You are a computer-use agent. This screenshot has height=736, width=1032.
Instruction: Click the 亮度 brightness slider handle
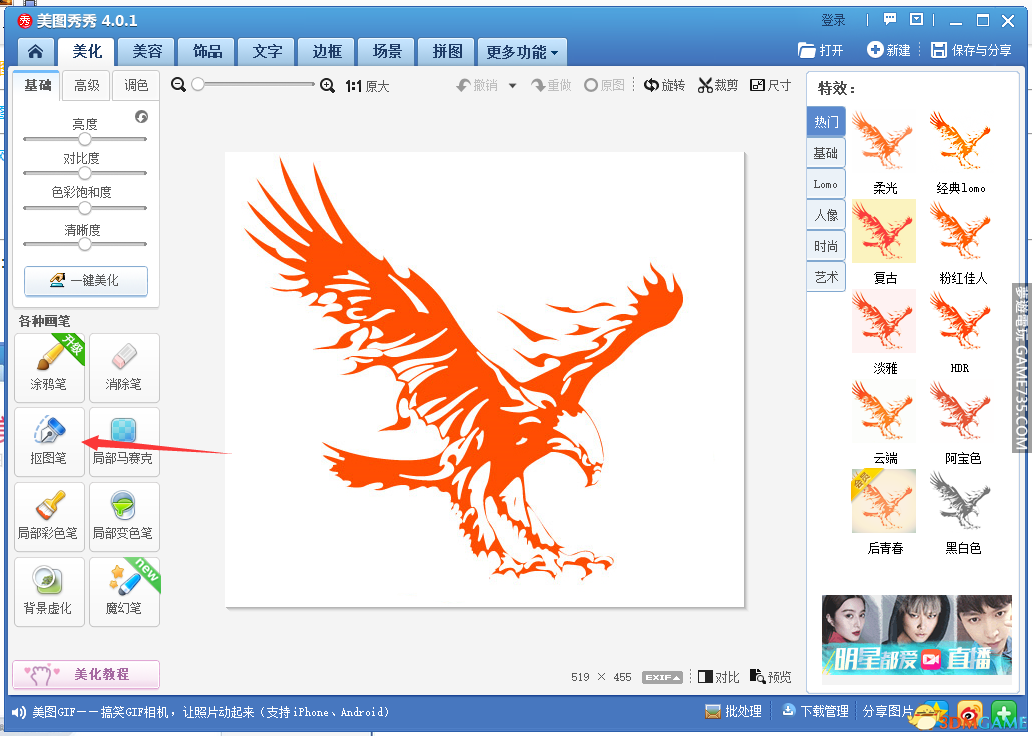tap(85, 139)
